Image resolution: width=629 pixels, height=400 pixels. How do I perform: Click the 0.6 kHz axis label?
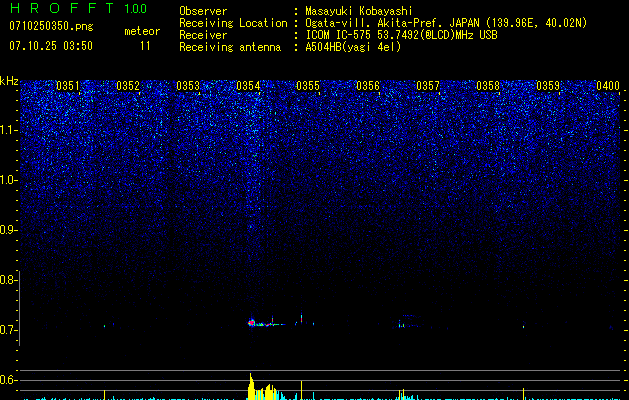tap(7, 380)
